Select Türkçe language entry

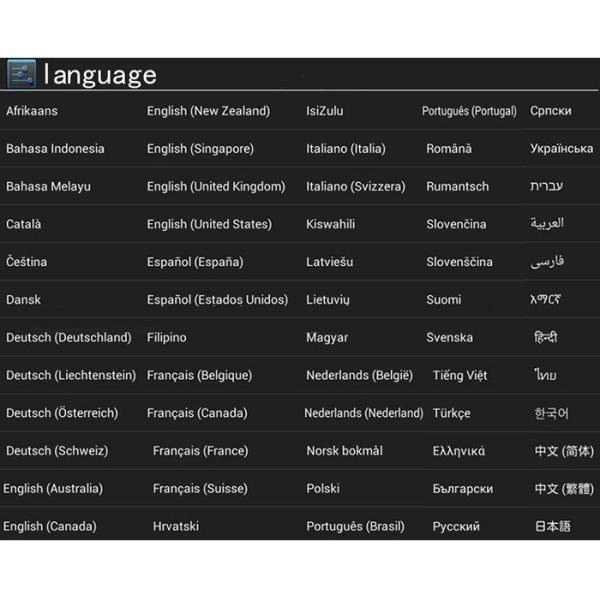click(x=451, y=413)
